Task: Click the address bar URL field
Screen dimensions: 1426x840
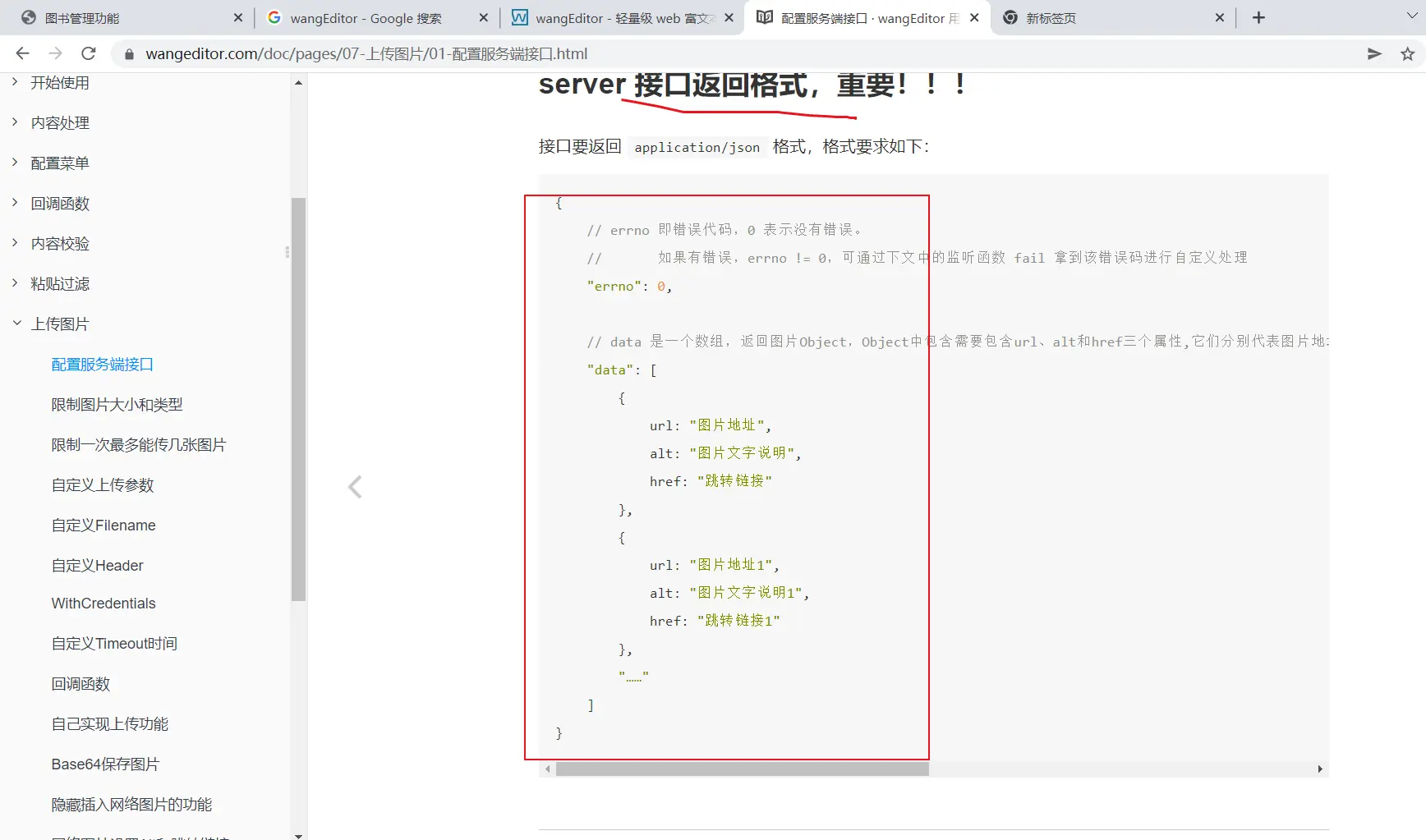Action: (x=739, y=53)
